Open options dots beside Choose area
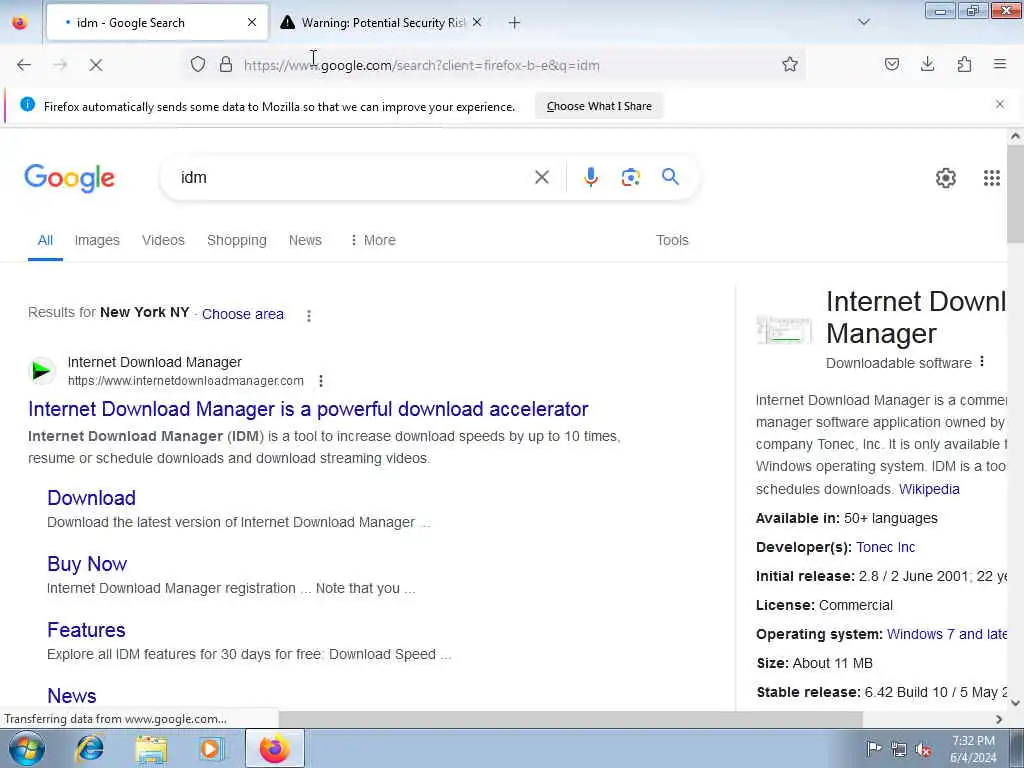The width and height of the screenshot is (1024, 768). [309, 315]
